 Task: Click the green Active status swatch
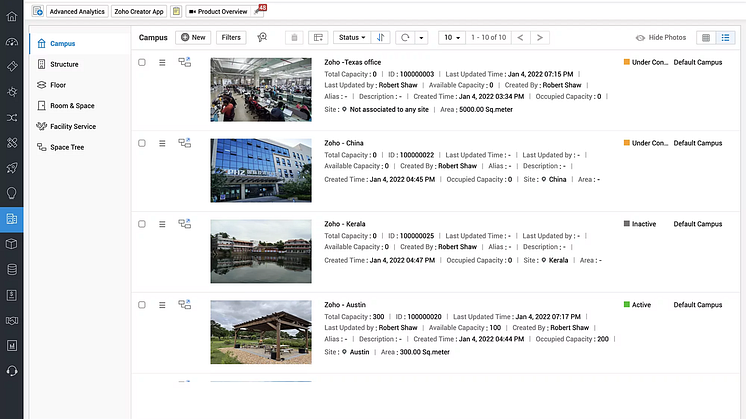(x=627, y=304)
